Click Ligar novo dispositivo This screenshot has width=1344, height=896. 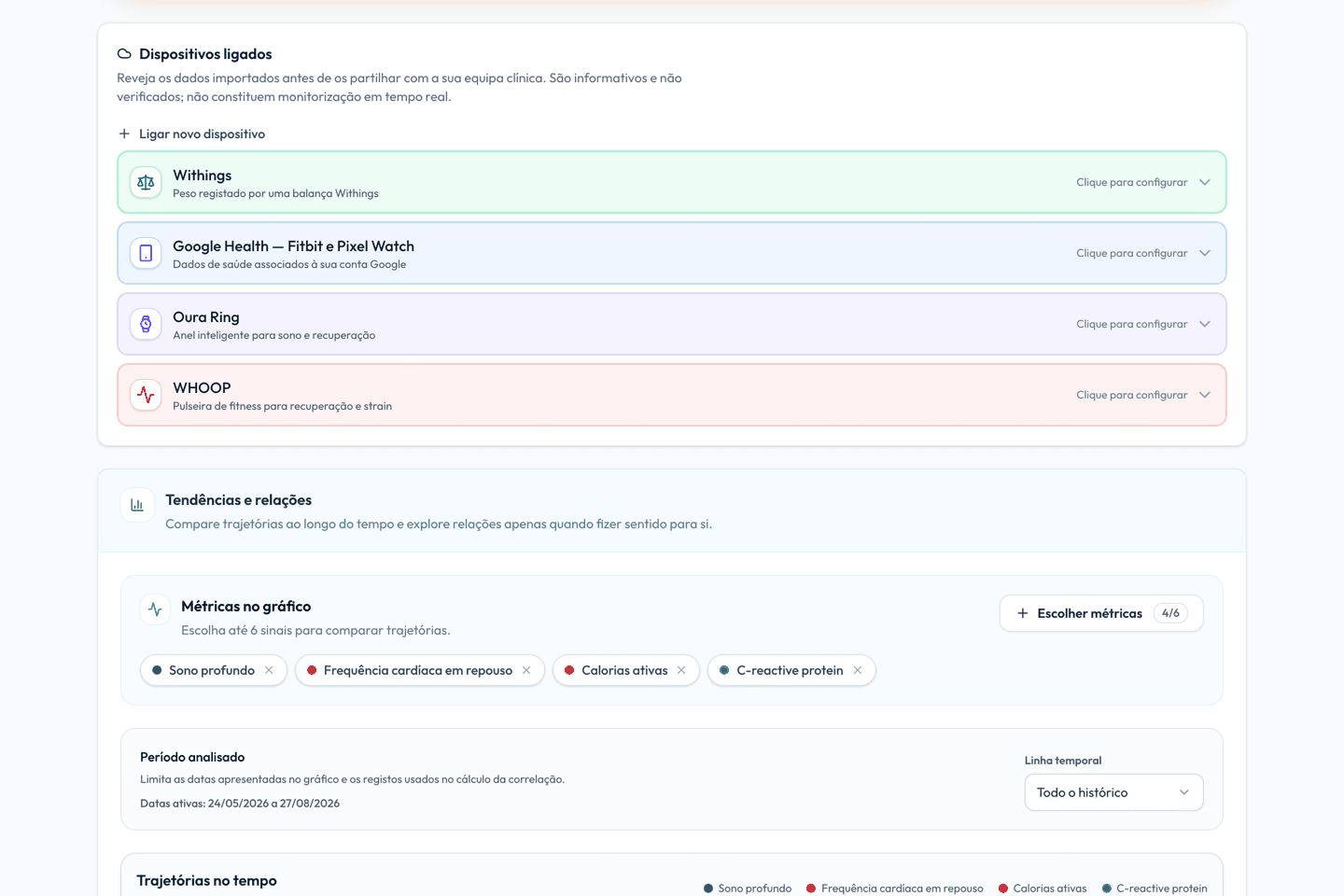click(x=191, y=133)
